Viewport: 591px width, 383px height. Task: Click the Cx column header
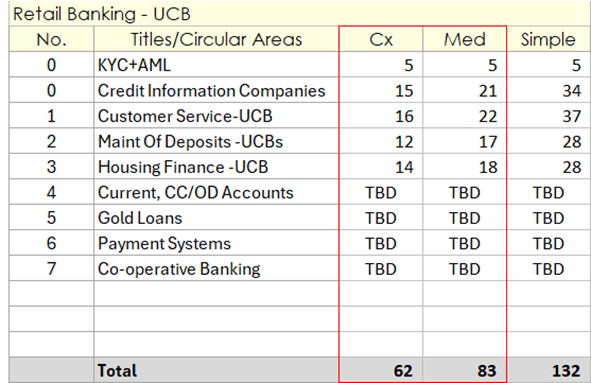click(x=381, y=39)
